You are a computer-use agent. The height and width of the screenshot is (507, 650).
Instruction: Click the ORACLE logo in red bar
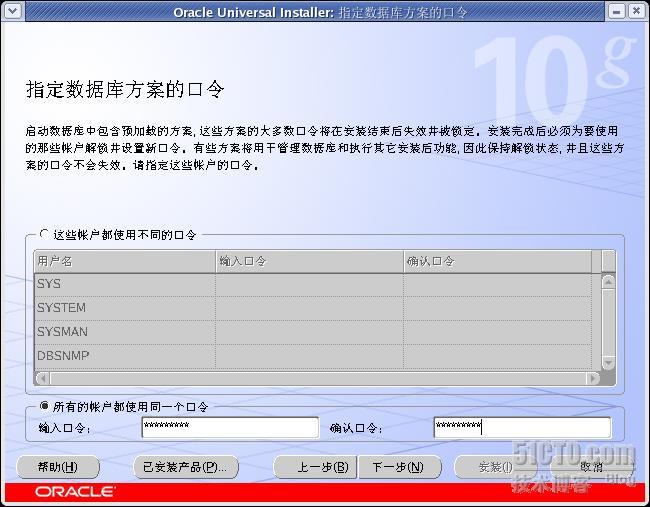75,492
